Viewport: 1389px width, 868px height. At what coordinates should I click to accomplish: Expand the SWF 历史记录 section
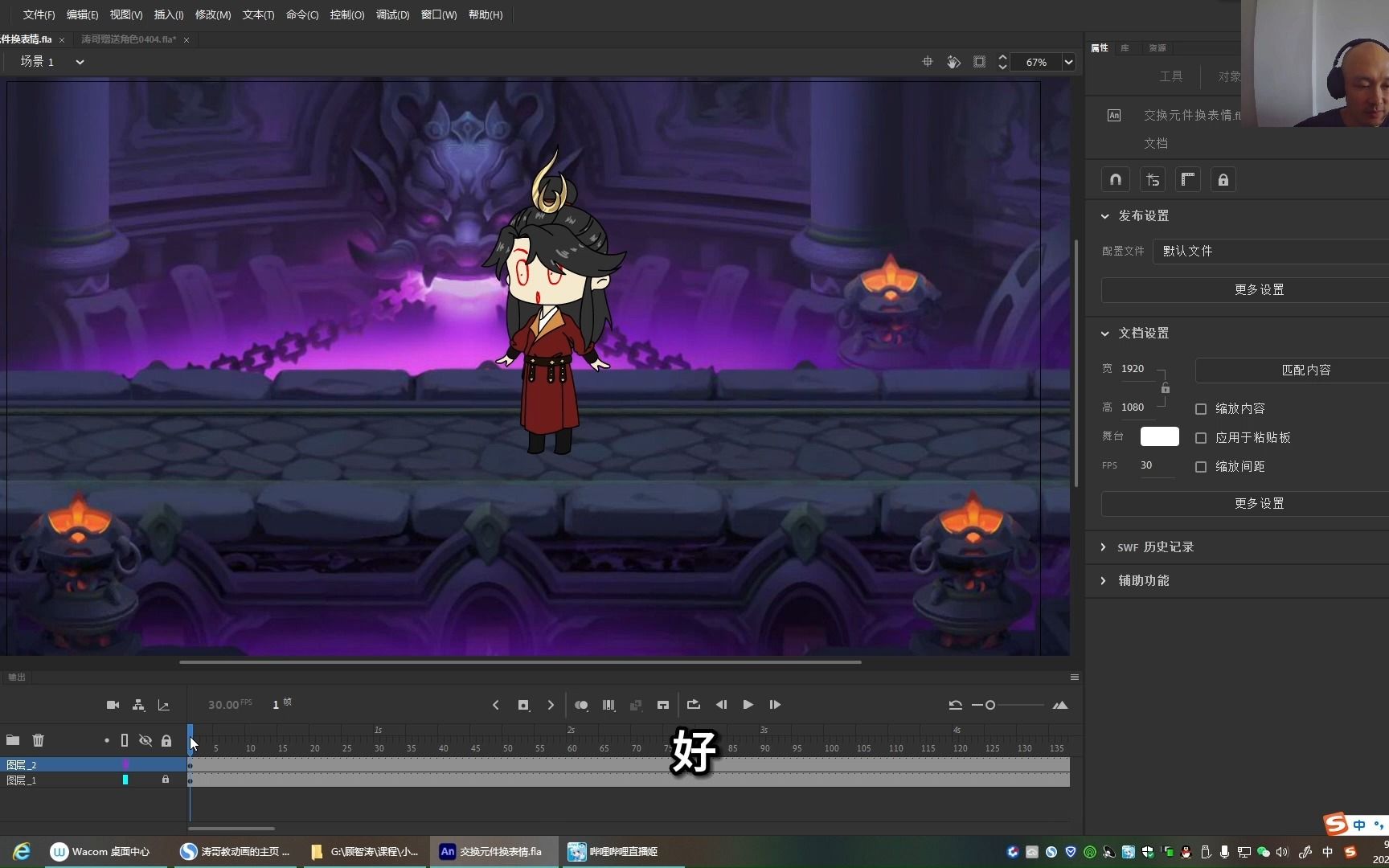(x=1103, y=547)
